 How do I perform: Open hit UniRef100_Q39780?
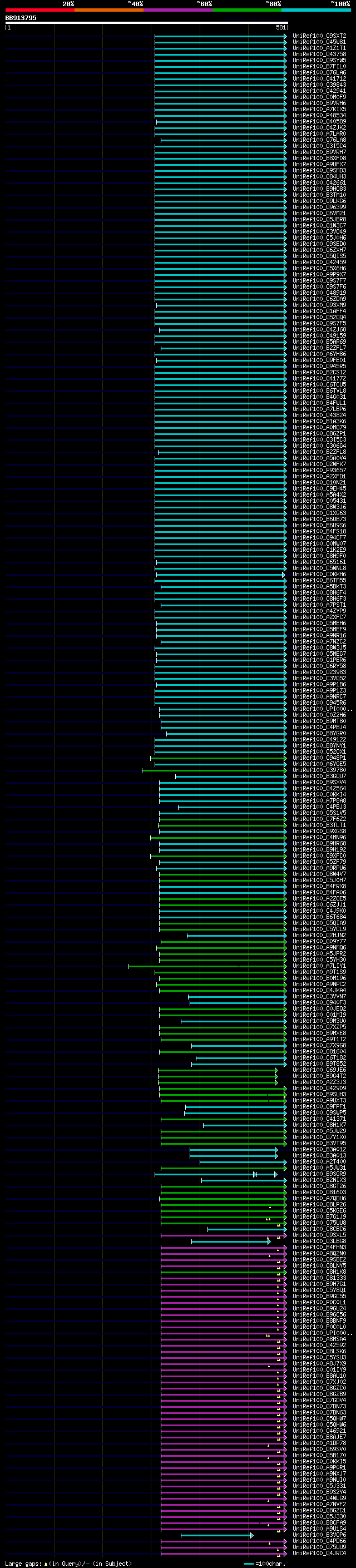[319, 770]
